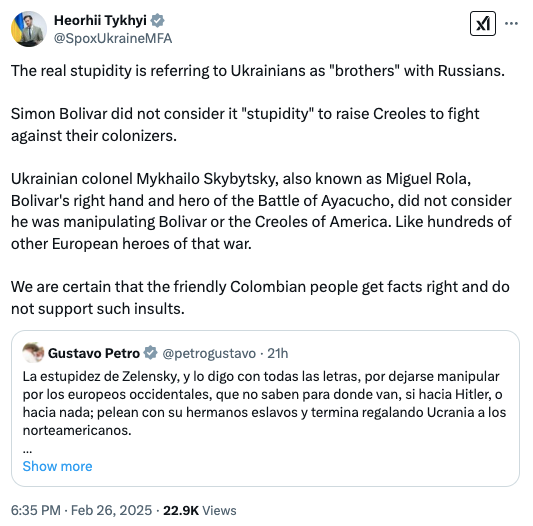Click the 21h timestamp on quoted post
The image size is (533, 526).
point(277,354)
